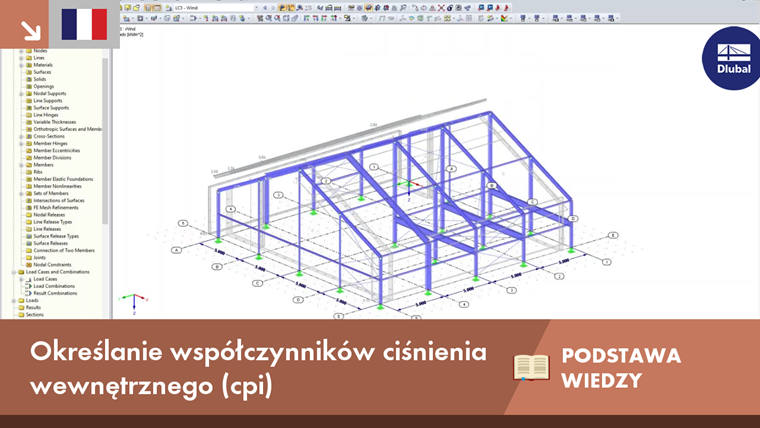Select Variable Thicknesses in the tree

click(x=55, y=122)
